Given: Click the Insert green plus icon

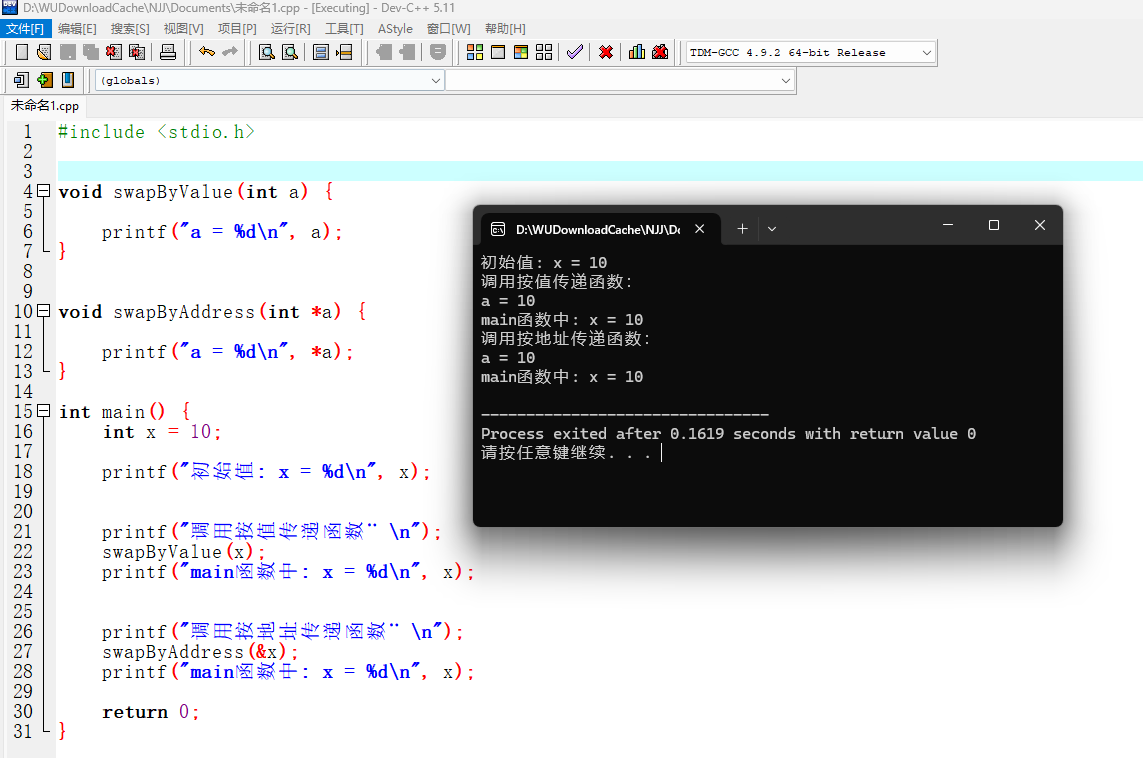Looking at the screenshot, I should pyautogui.click(x=45, y=80).
